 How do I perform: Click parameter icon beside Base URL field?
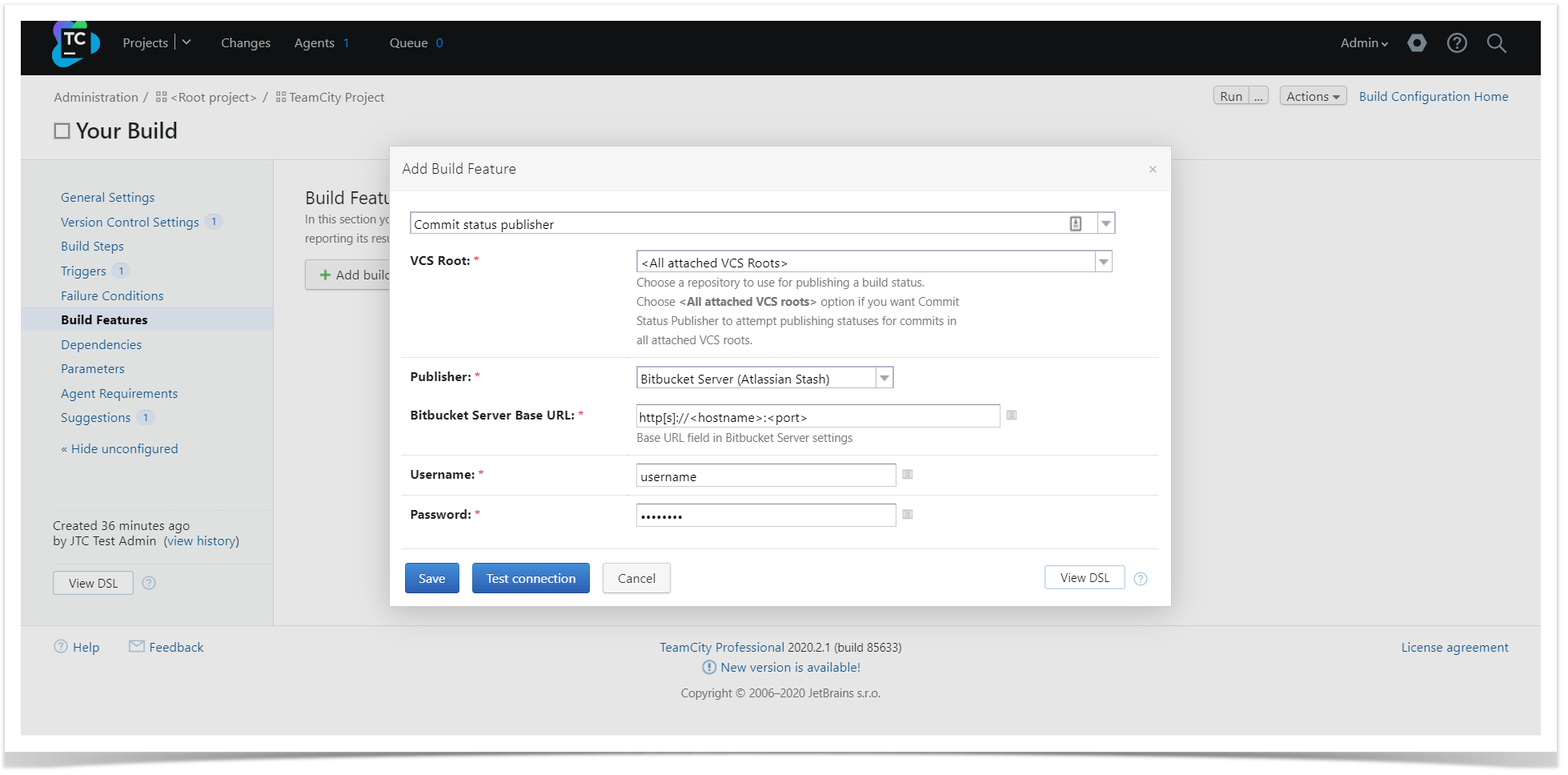click(x=1012, y=415)
